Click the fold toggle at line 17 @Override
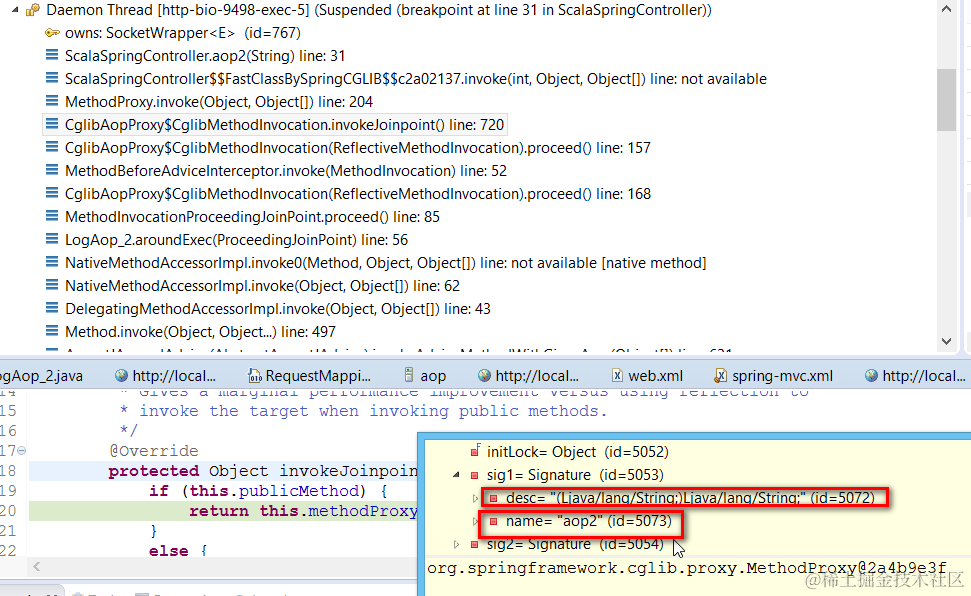Viewport: 971px width, 596px height. (22, 450)
